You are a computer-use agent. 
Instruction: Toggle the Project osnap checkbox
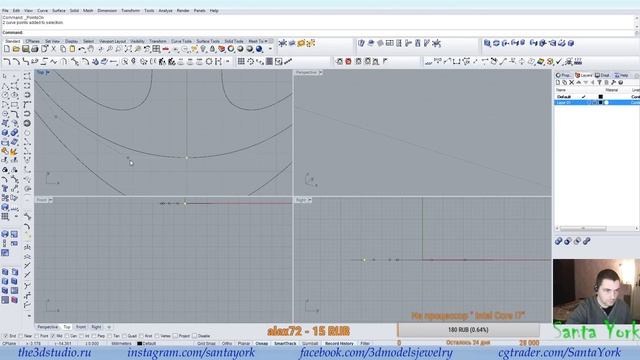click(x=175, y=336)
